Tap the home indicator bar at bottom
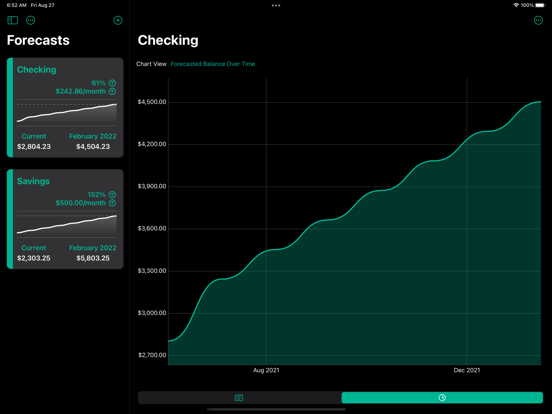Viewport: 552px width, 414px height. click(x=276, y=409)
